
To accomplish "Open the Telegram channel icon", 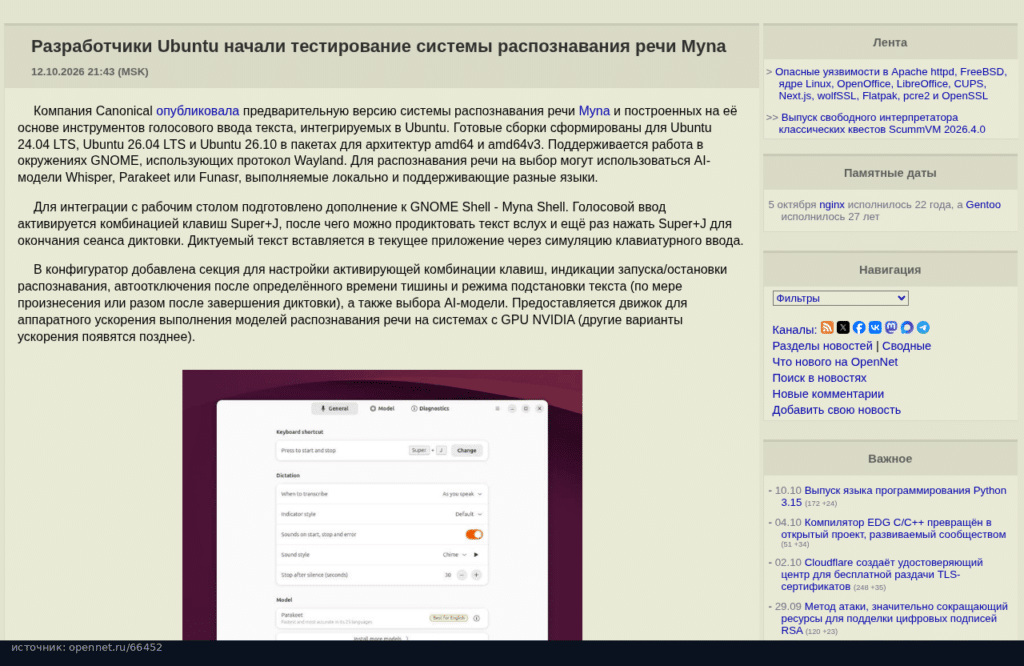I will [x=923, y=328].
